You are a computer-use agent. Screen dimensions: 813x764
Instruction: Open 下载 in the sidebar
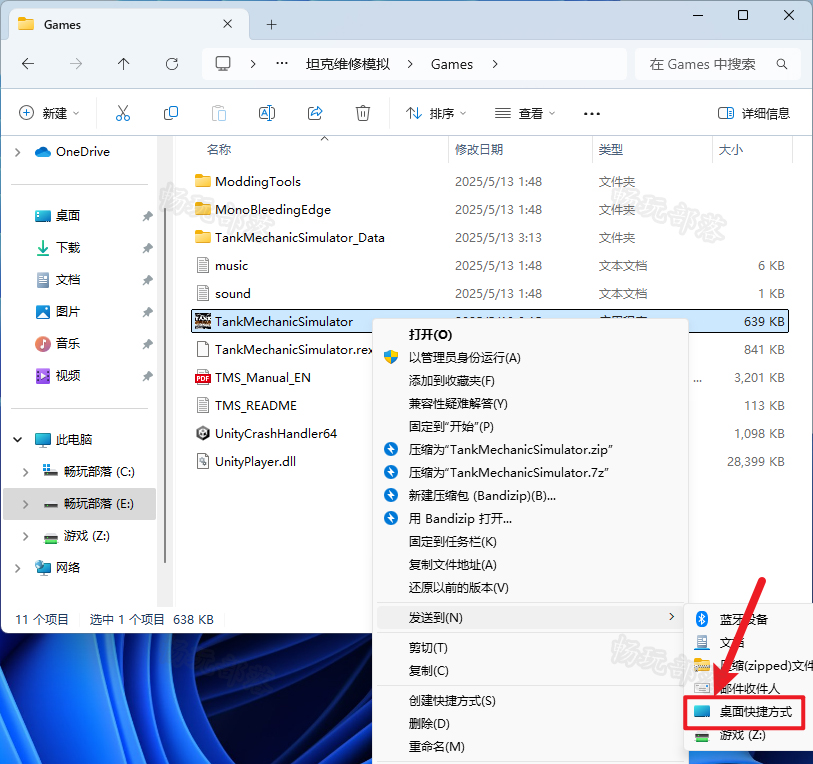68,248
